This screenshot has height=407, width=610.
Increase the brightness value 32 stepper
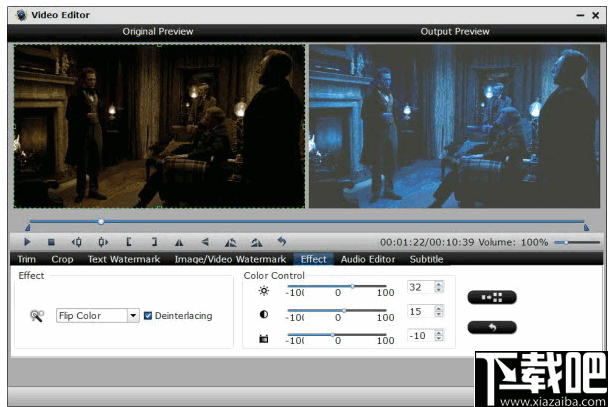tap(439, 284)
